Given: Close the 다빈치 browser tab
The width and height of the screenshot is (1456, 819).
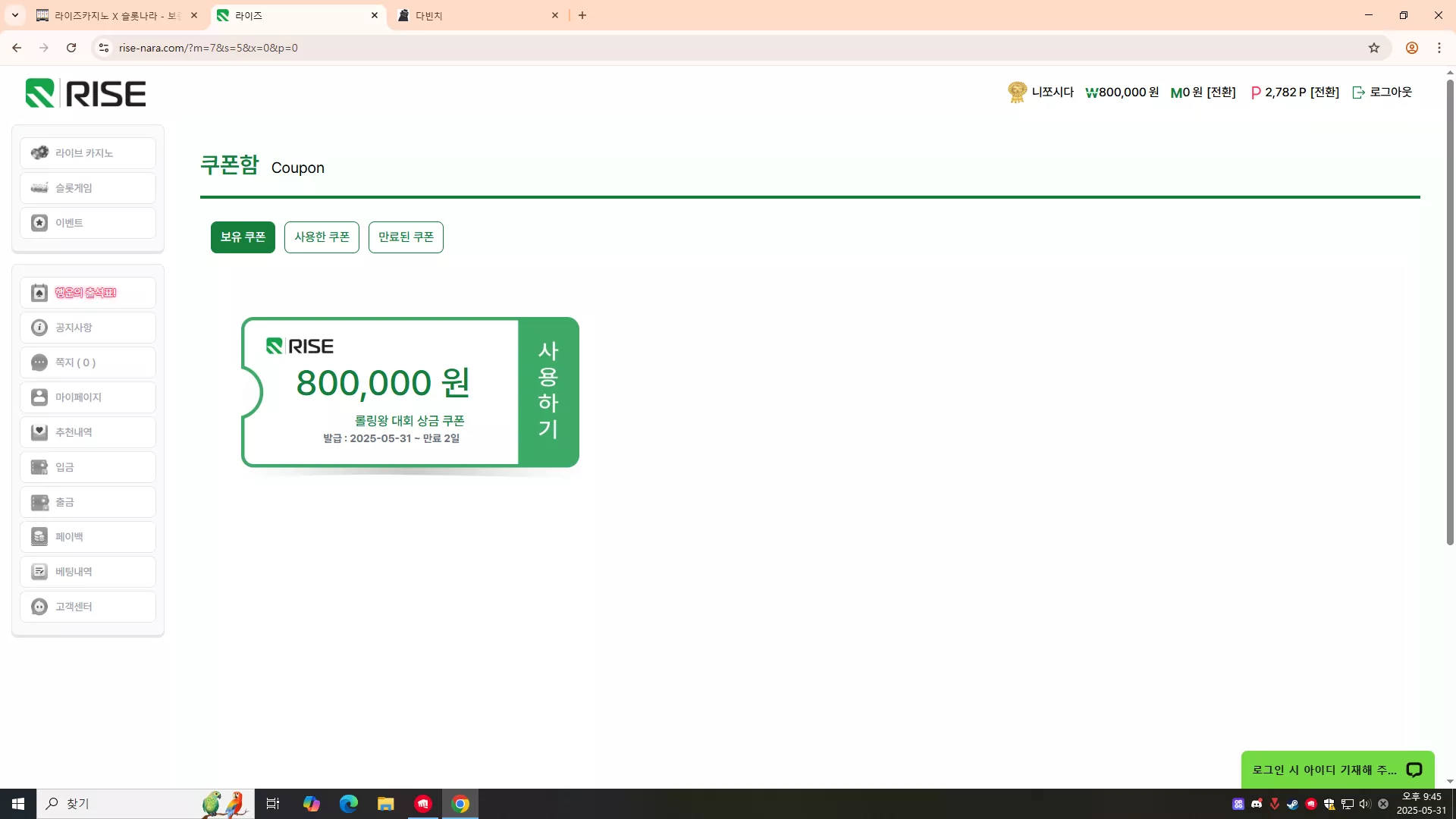Looking at the screenshot, I should click(x=555, y=15).
